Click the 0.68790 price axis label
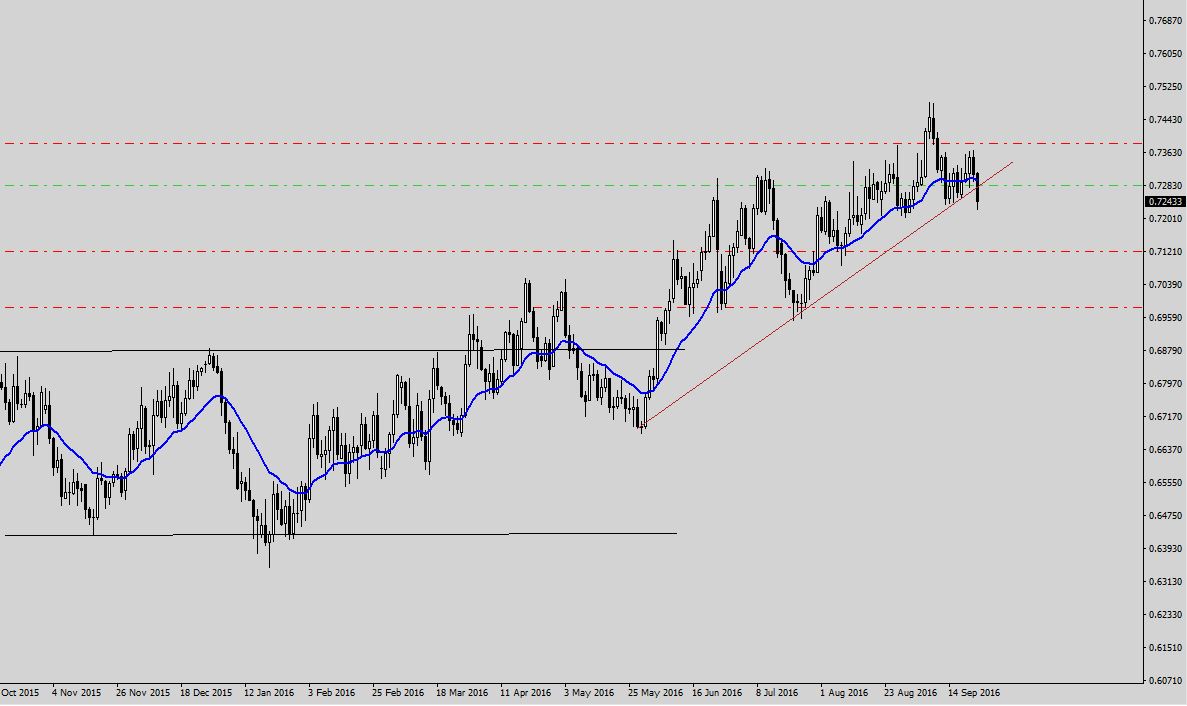The image size is (1187, 706). [x=1166, y=350]
